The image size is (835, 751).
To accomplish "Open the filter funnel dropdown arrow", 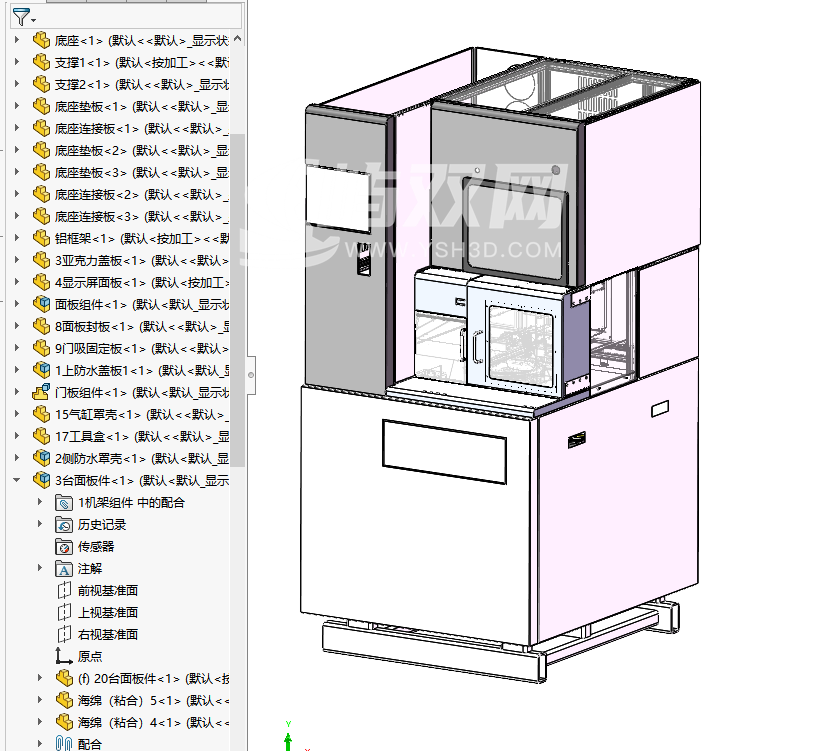I will click(x=34, y=21).
